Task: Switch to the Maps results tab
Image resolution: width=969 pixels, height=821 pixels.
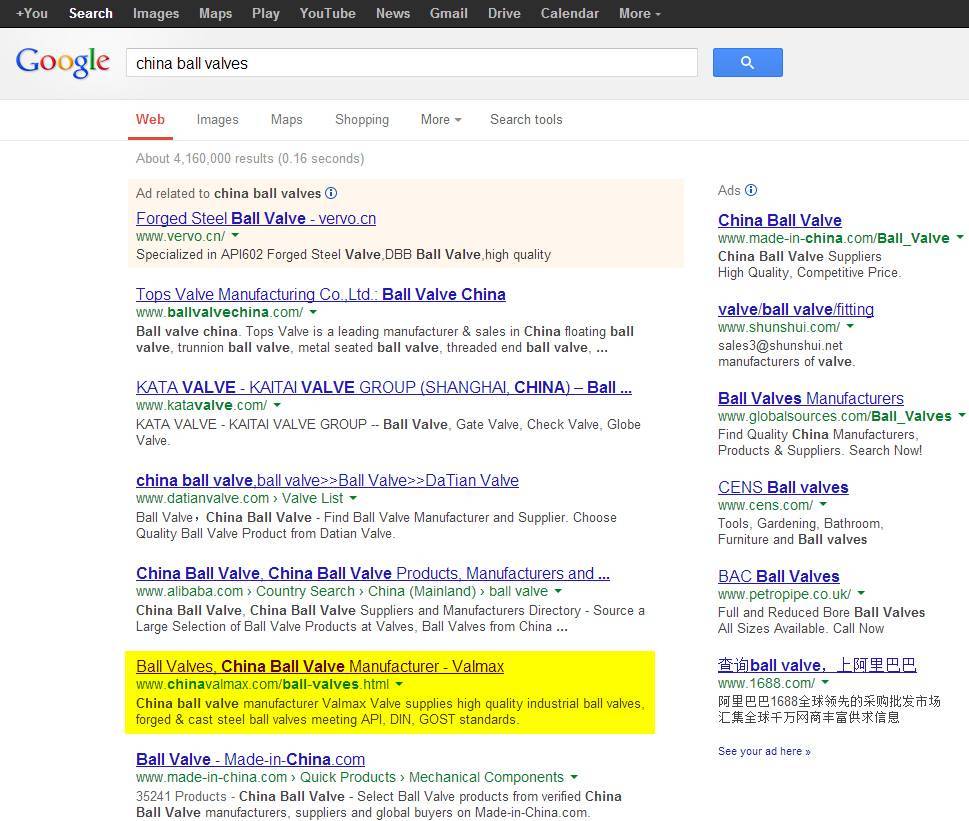Action: (x=287, y=119)
